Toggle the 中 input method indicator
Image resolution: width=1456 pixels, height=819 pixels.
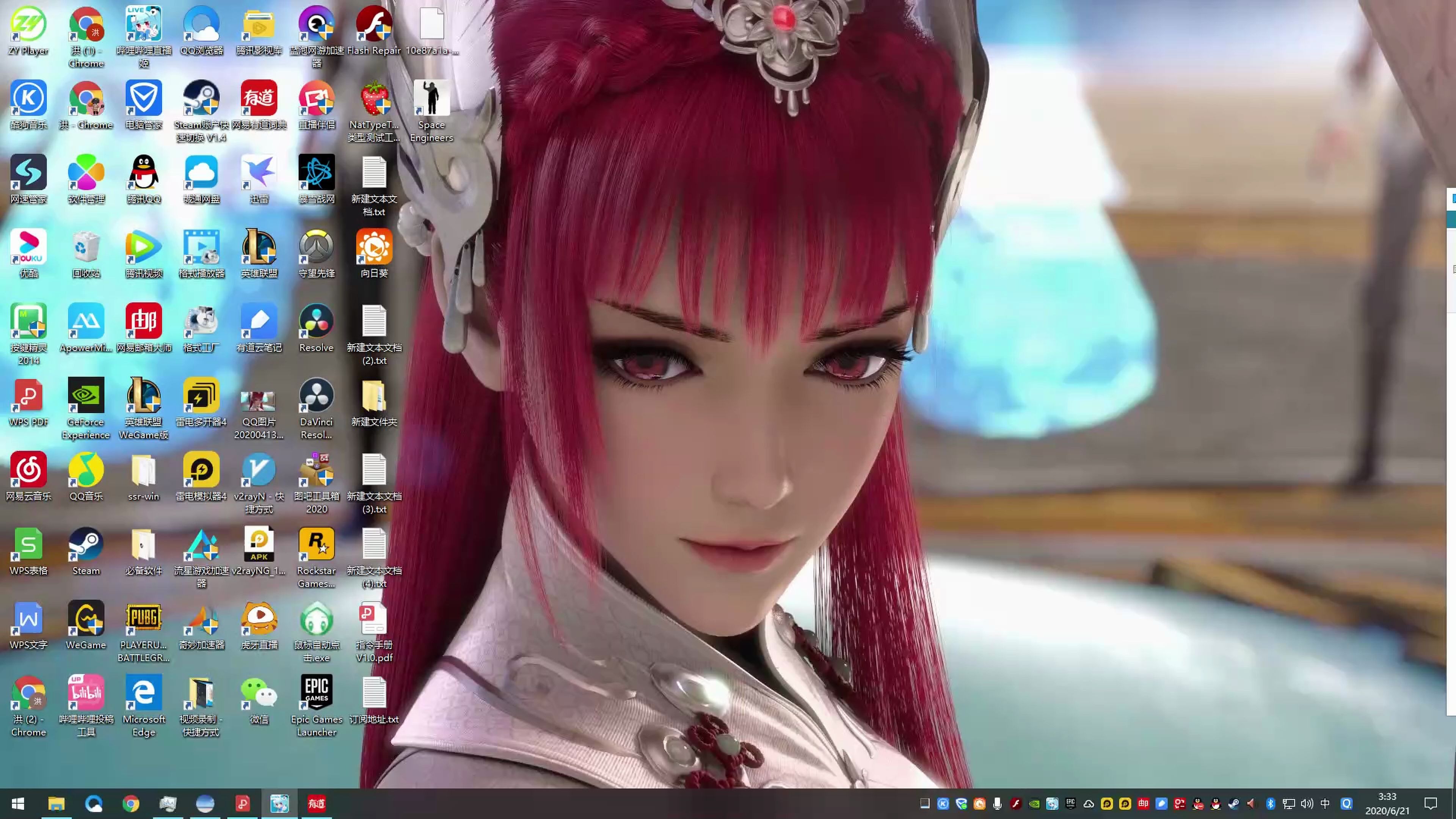1325,804
